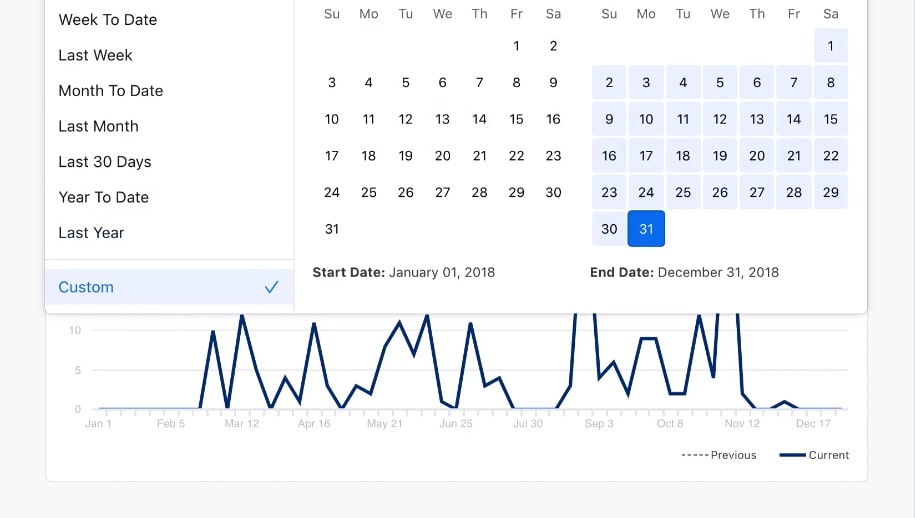This screenshot has width=915, height=518.
Task: Choose the Last Week range option
Action: [95, 55]
